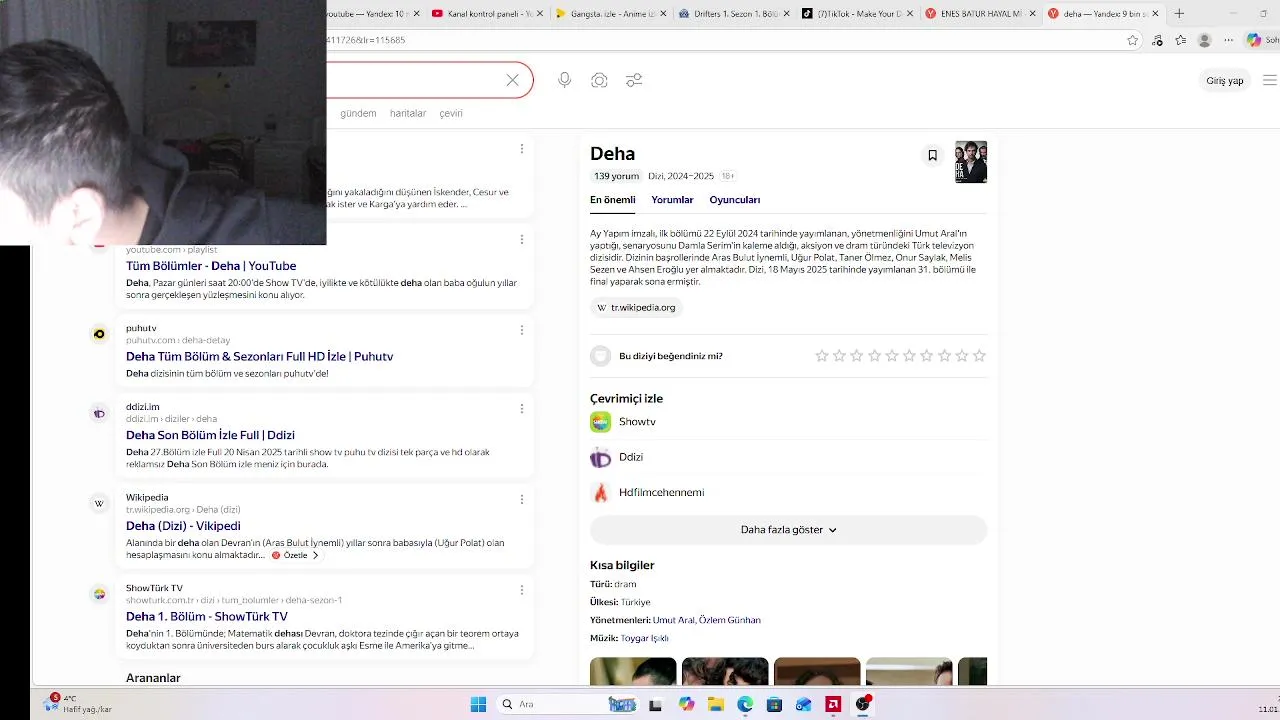The image size is (1280, 720).
Task: Open 'Tüm Bölümler - Deha | YouTube' result
Action: 211,266
